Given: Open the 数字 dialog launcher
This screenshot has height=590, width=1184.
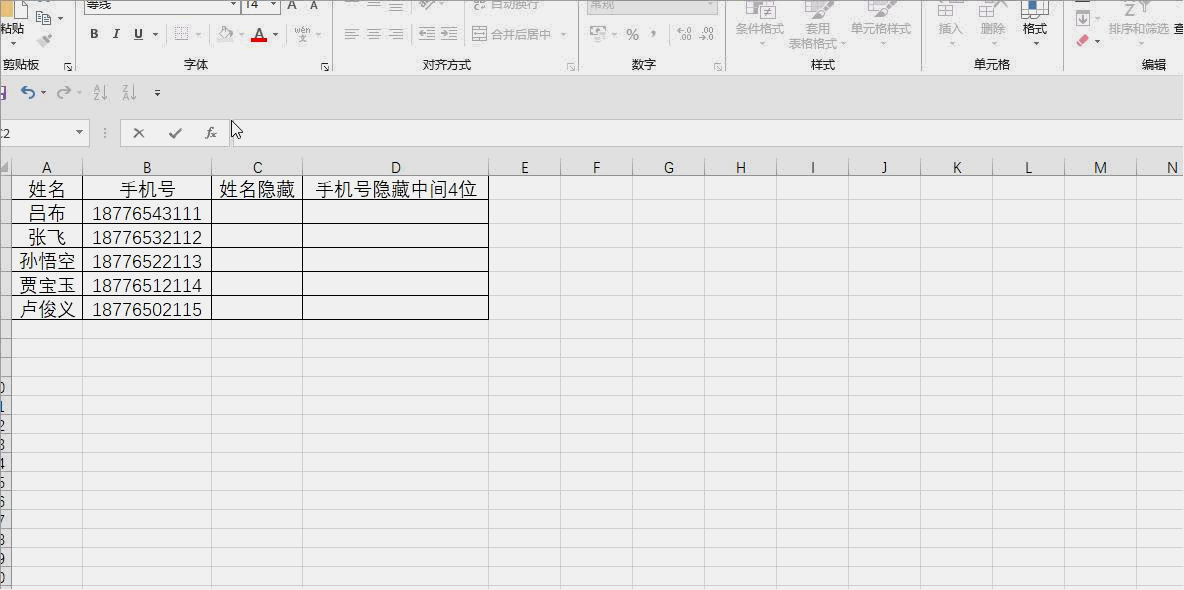Looking at the screenshot, I should 717,66.
